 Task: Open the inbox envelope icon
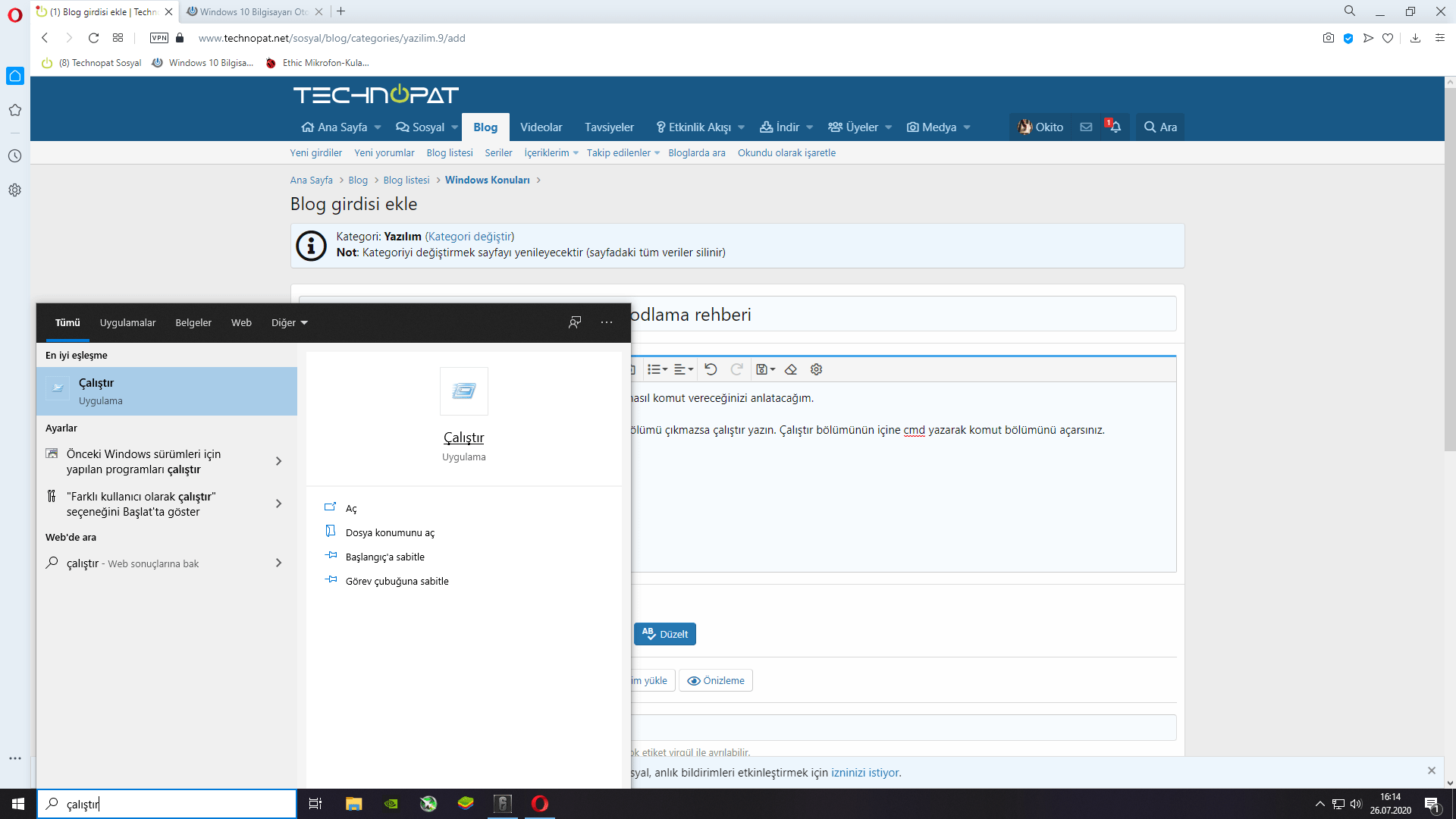[1086, 127]
